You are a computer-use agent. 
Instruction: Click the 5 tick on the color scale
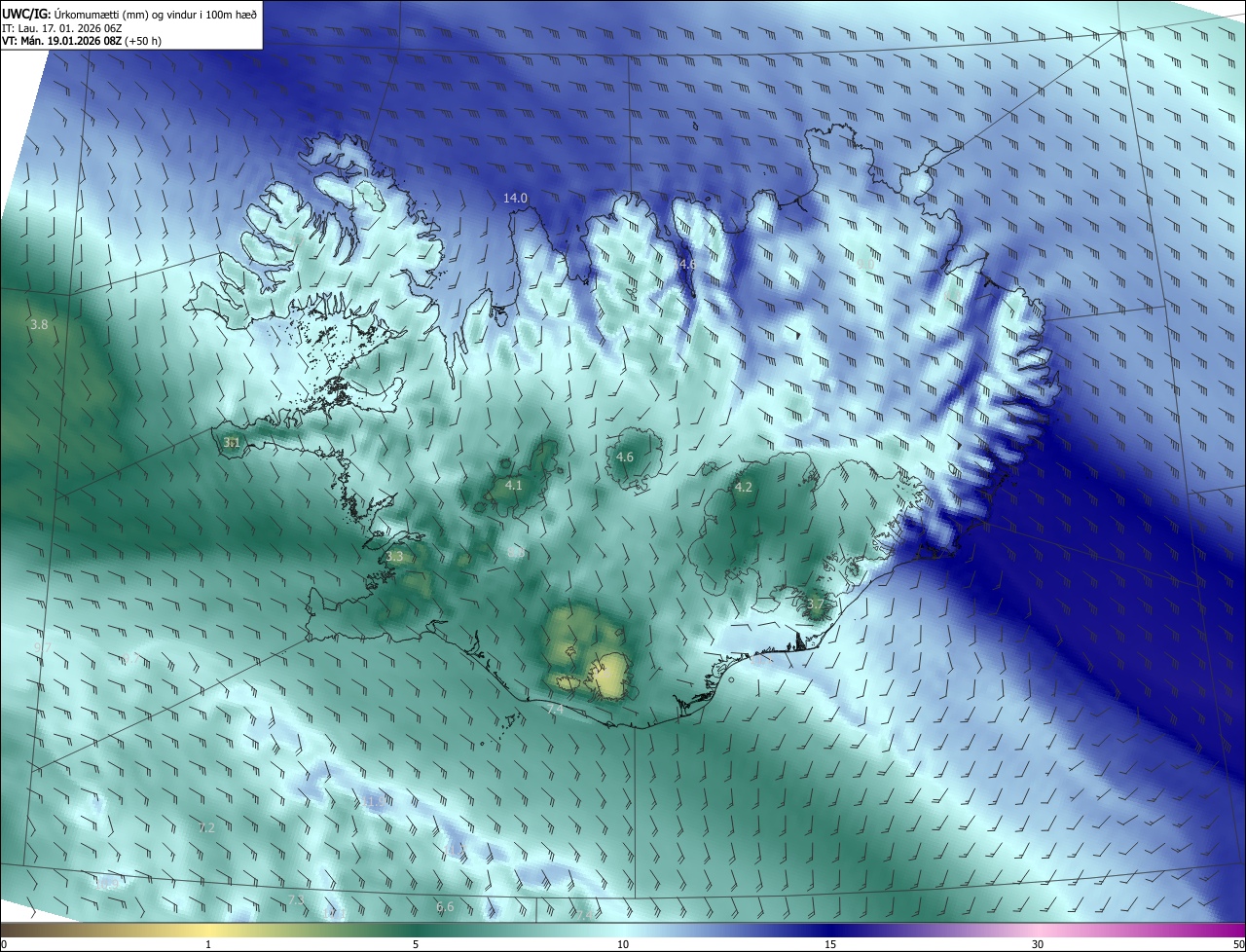pyautogui.click(x=416, y=944)
